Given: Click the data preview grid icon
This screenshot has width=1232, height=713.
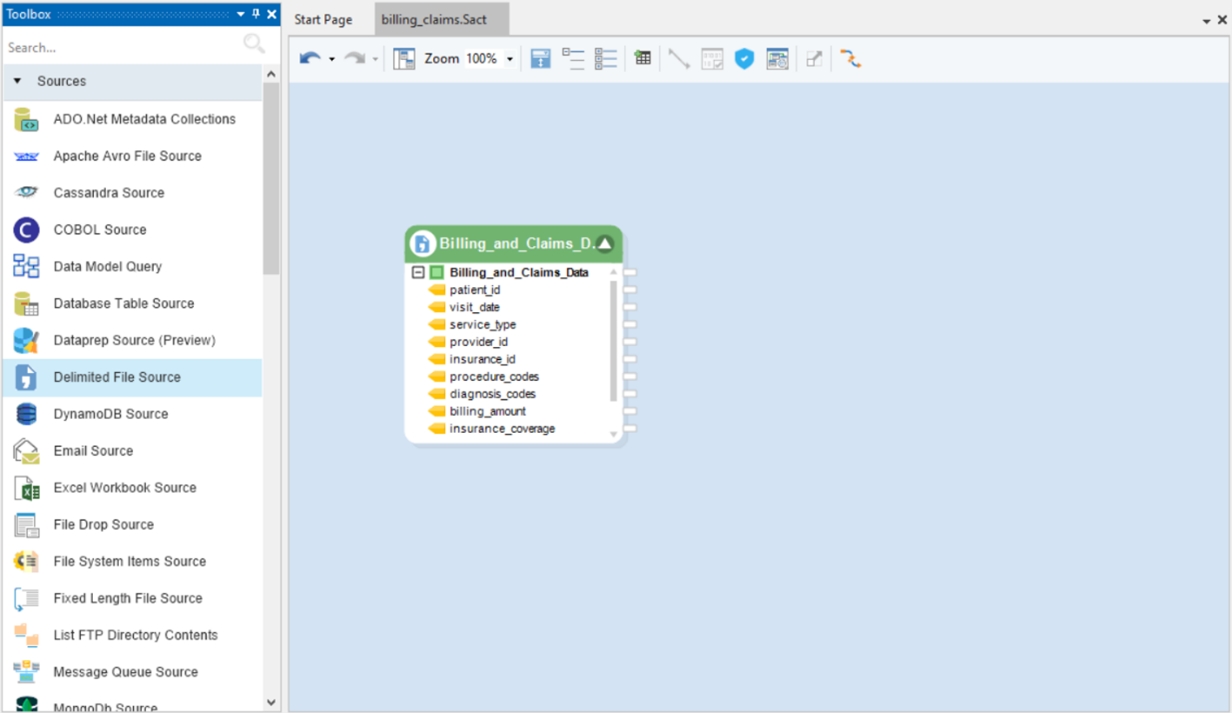Looking at the screenshot, I should coord(643,59).
